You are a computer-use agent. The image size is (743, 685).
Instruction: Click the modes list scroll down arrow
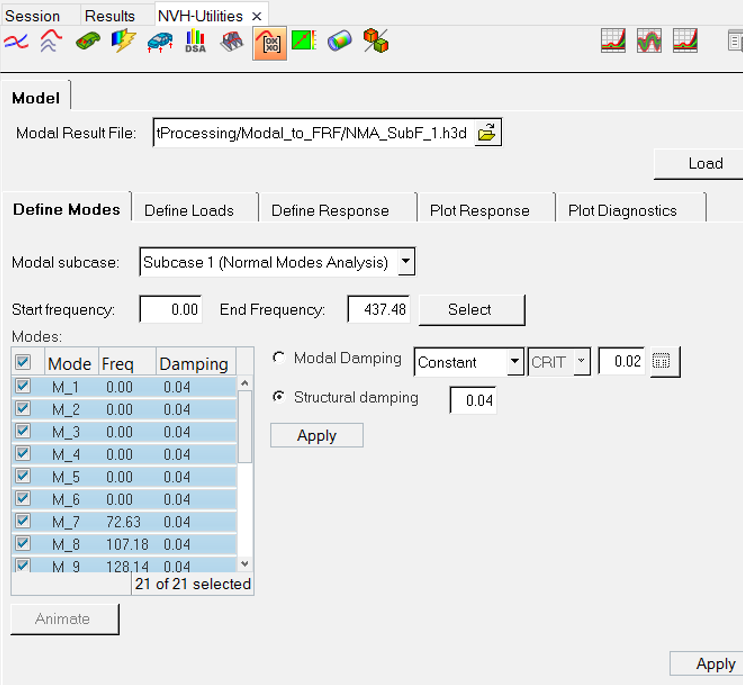click(x=245, y=563)
